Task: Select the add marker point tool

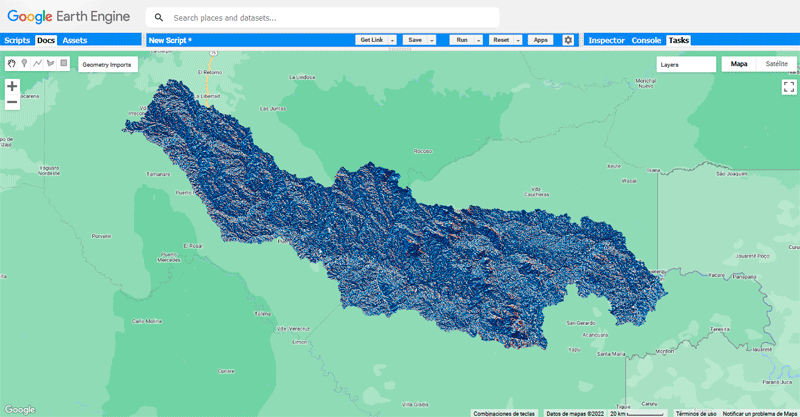Action: [24, 64]
